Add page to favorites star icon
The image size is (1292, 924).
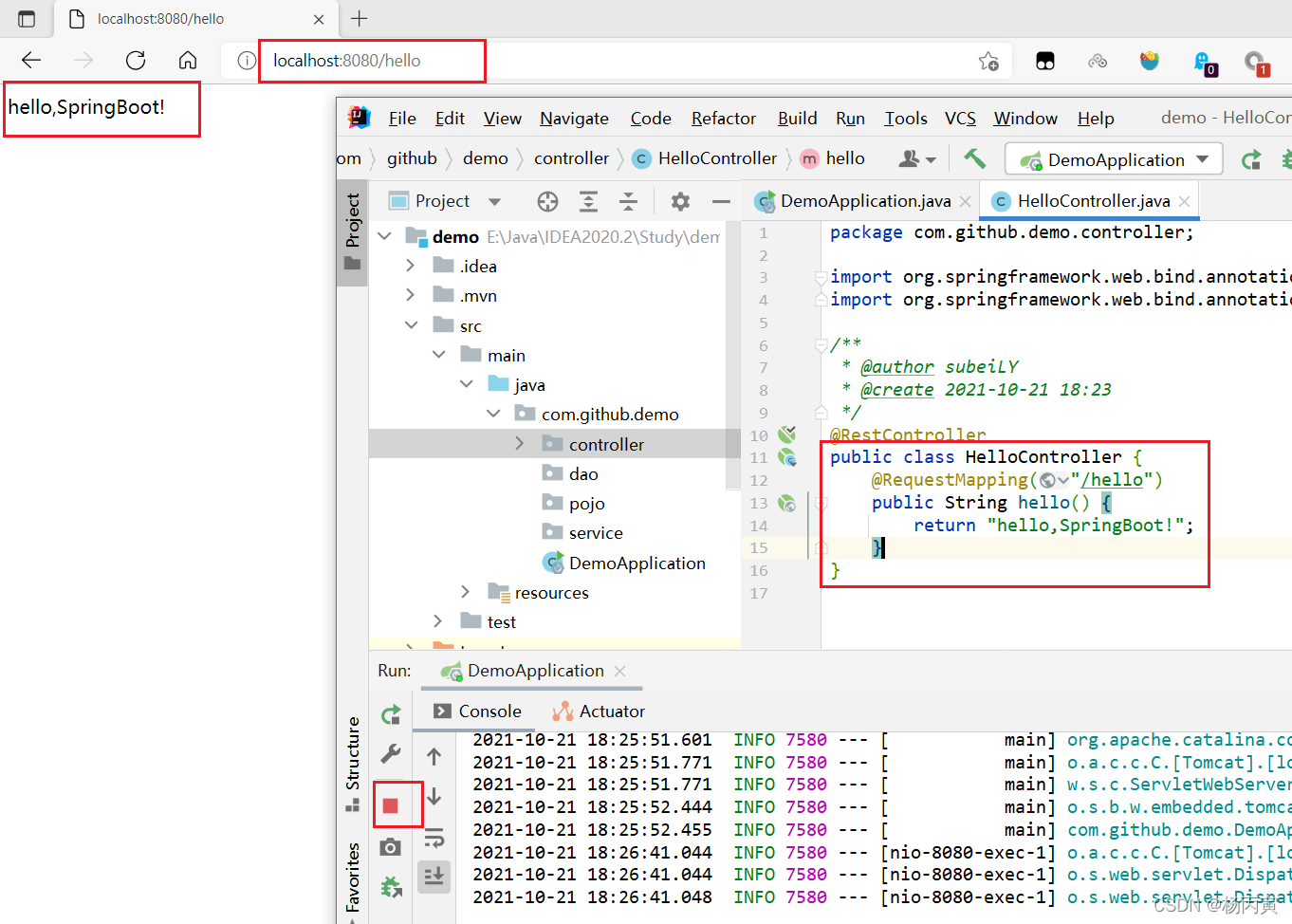coord(988,62)
